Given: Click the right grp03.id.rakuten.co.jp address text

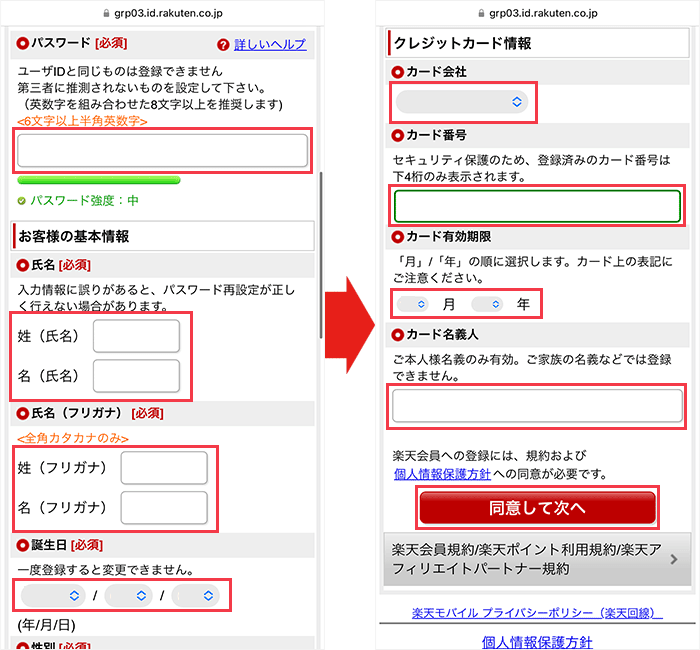Looking at the screenshot, I should (x=543, y=13).
